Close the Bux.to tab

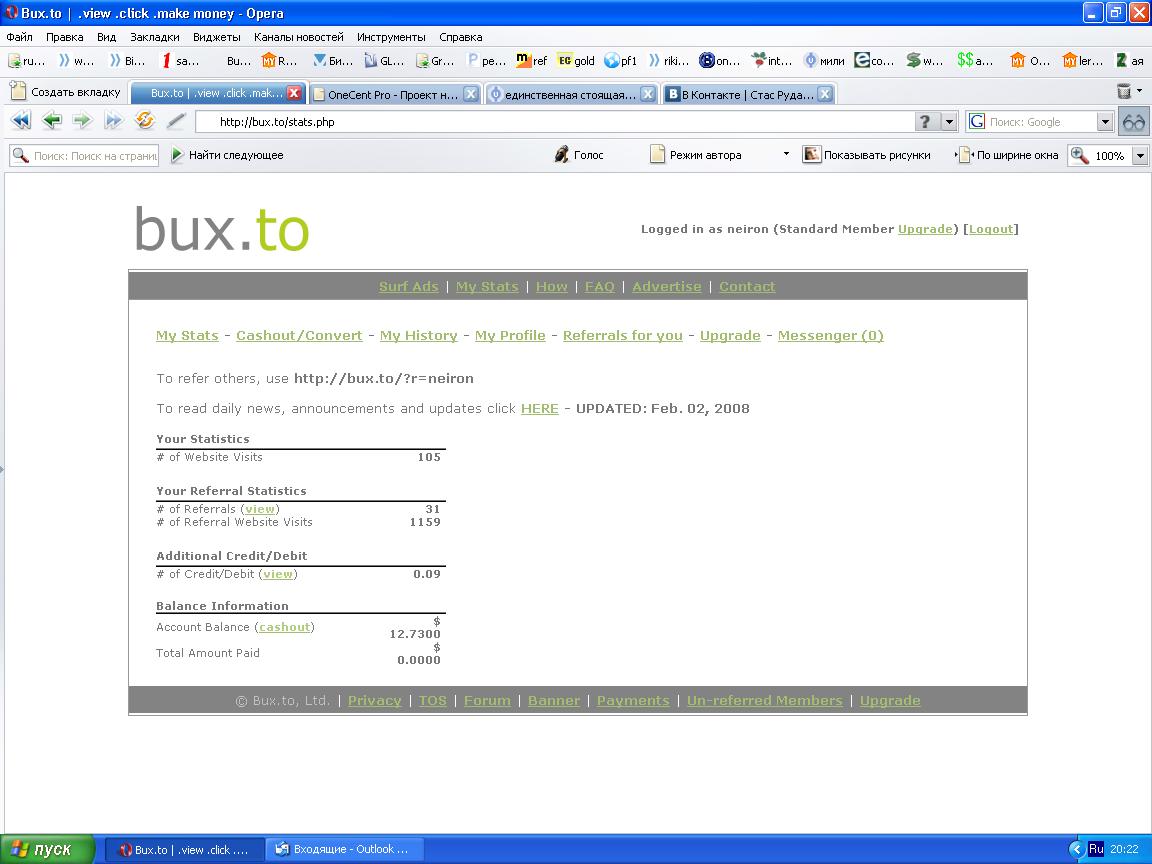point(293,93)
